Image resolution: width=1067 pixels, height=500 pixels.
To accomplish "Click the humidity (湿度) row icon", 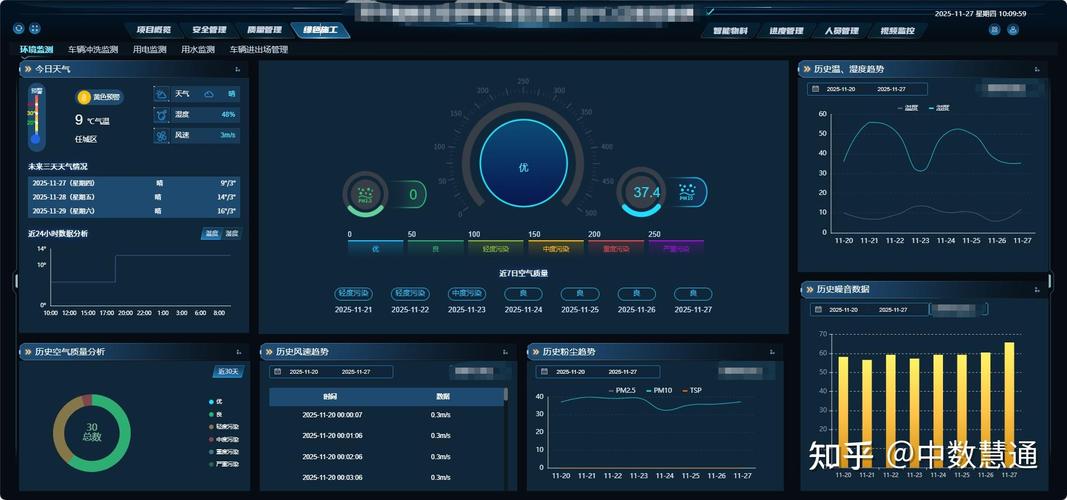I will (x=162, y=114).
